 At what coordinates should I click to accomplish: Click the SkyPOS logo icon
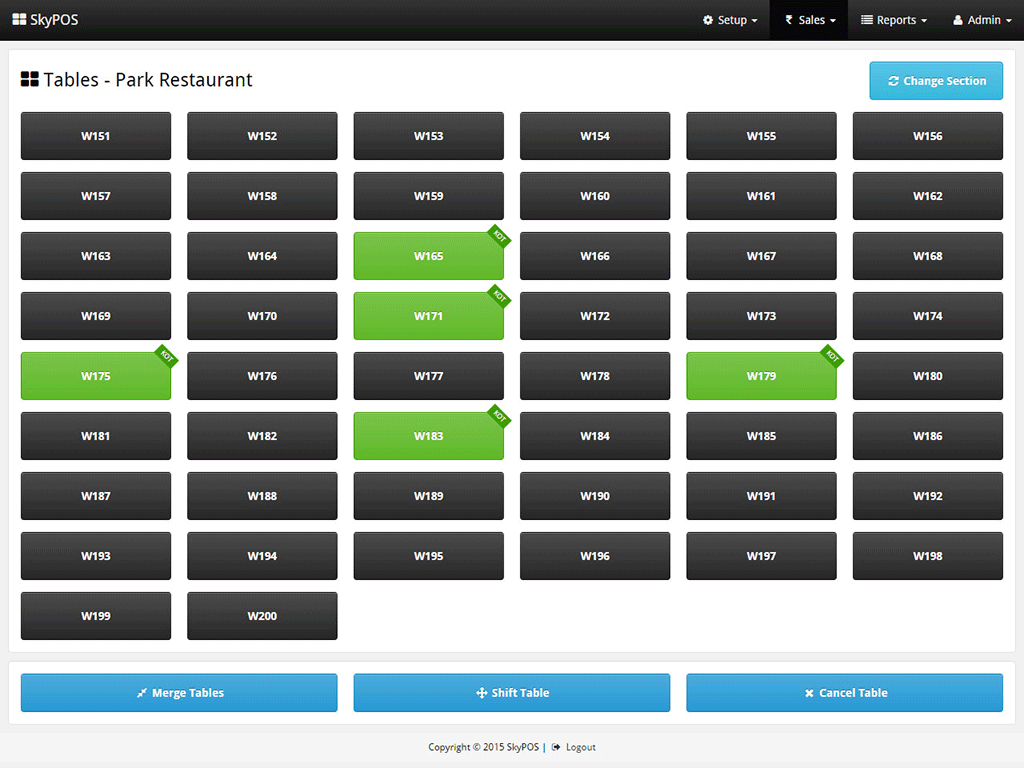pyautogui.click(x=20, y=20)
